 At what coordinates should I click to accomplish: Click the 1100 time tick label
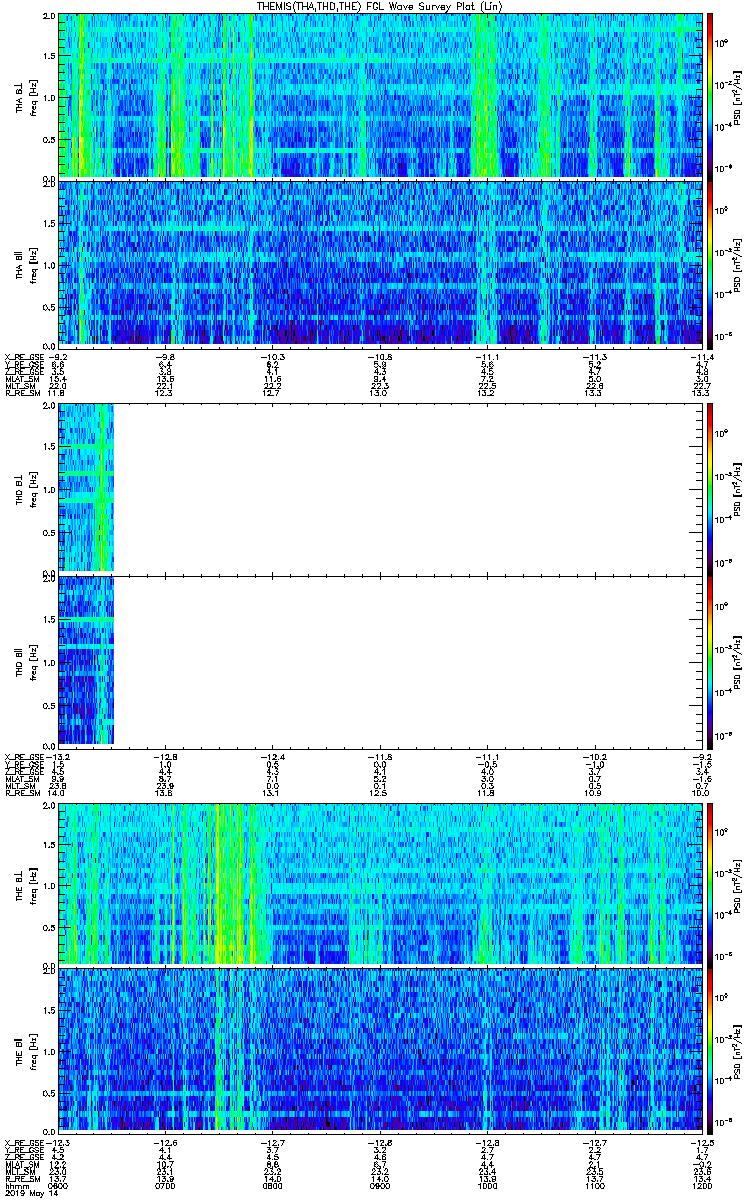594,1186
